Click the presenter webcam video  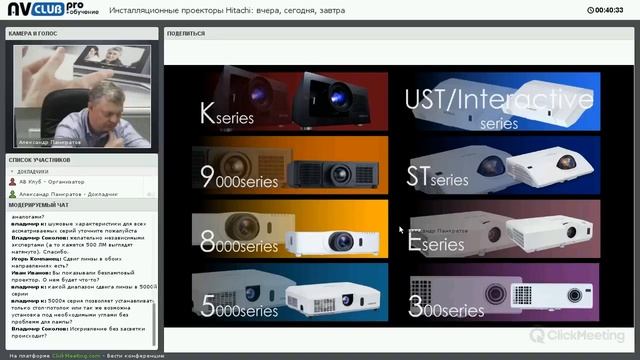pyautogui.click(x=82, y=96)
